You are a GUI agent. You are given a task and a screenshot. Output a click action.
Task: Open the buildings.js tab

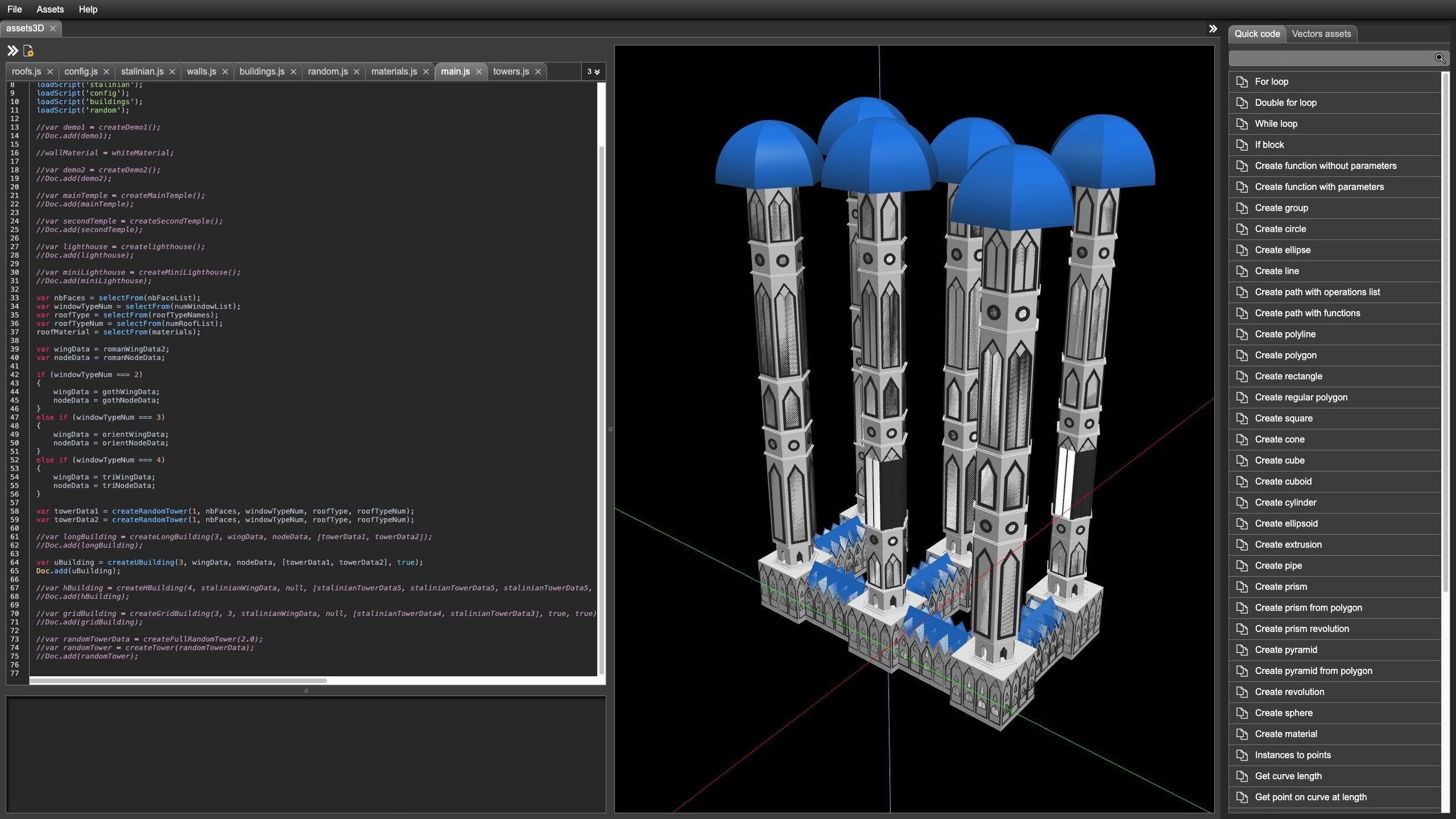coord(261,71)
